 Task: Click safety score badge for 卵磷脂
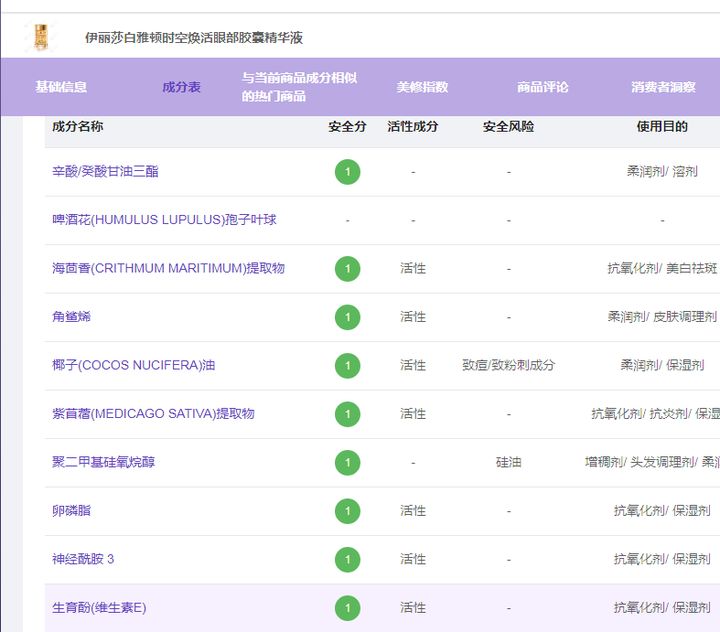pos(348,511)
